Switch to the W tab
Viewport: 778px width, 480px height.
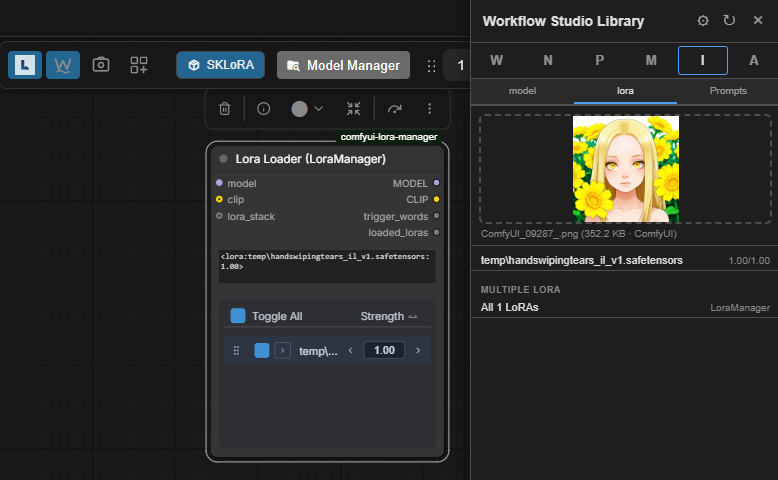(496, 61)
